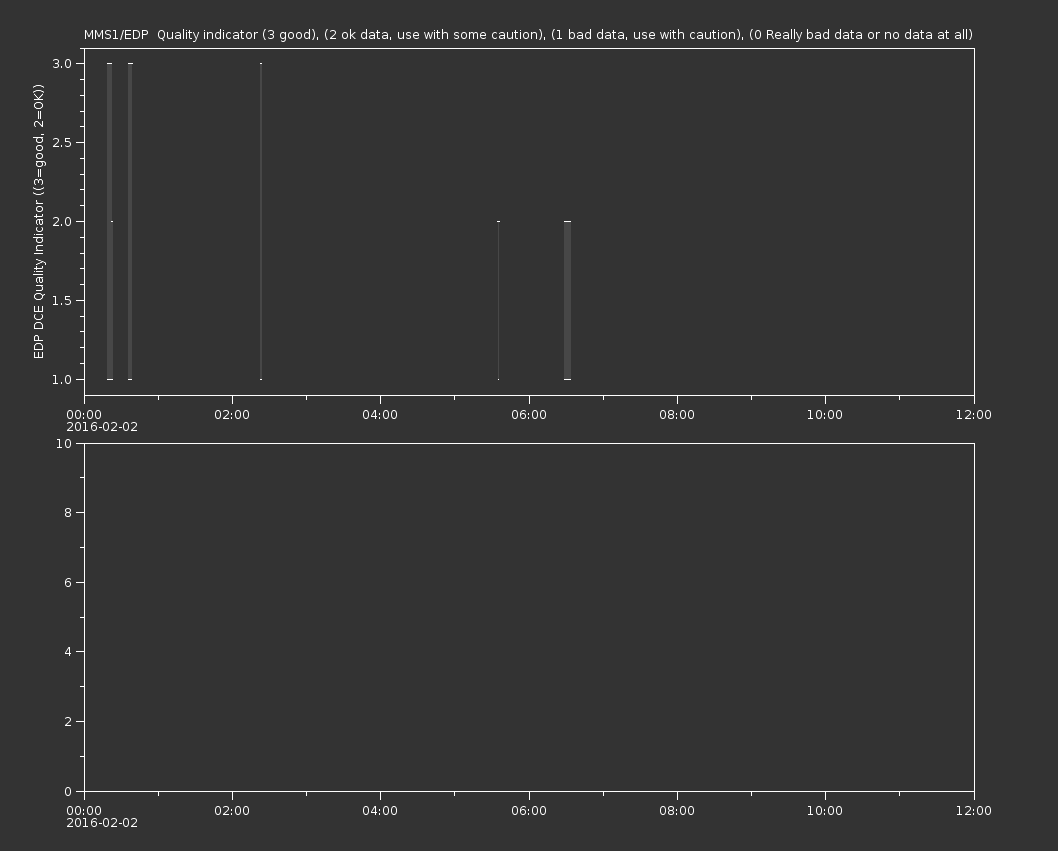Click the second quality bar near 00:37
This screenshot has height=851, width=1058.
coord(130,221)
